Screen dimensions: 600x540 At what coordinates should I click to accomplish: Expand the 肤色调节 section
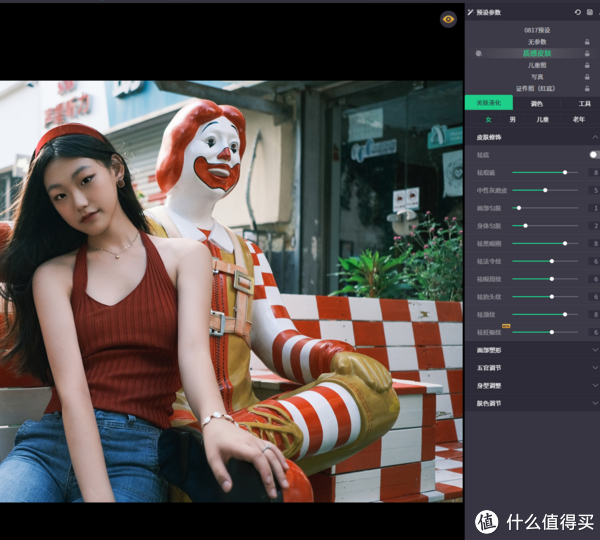595,403
